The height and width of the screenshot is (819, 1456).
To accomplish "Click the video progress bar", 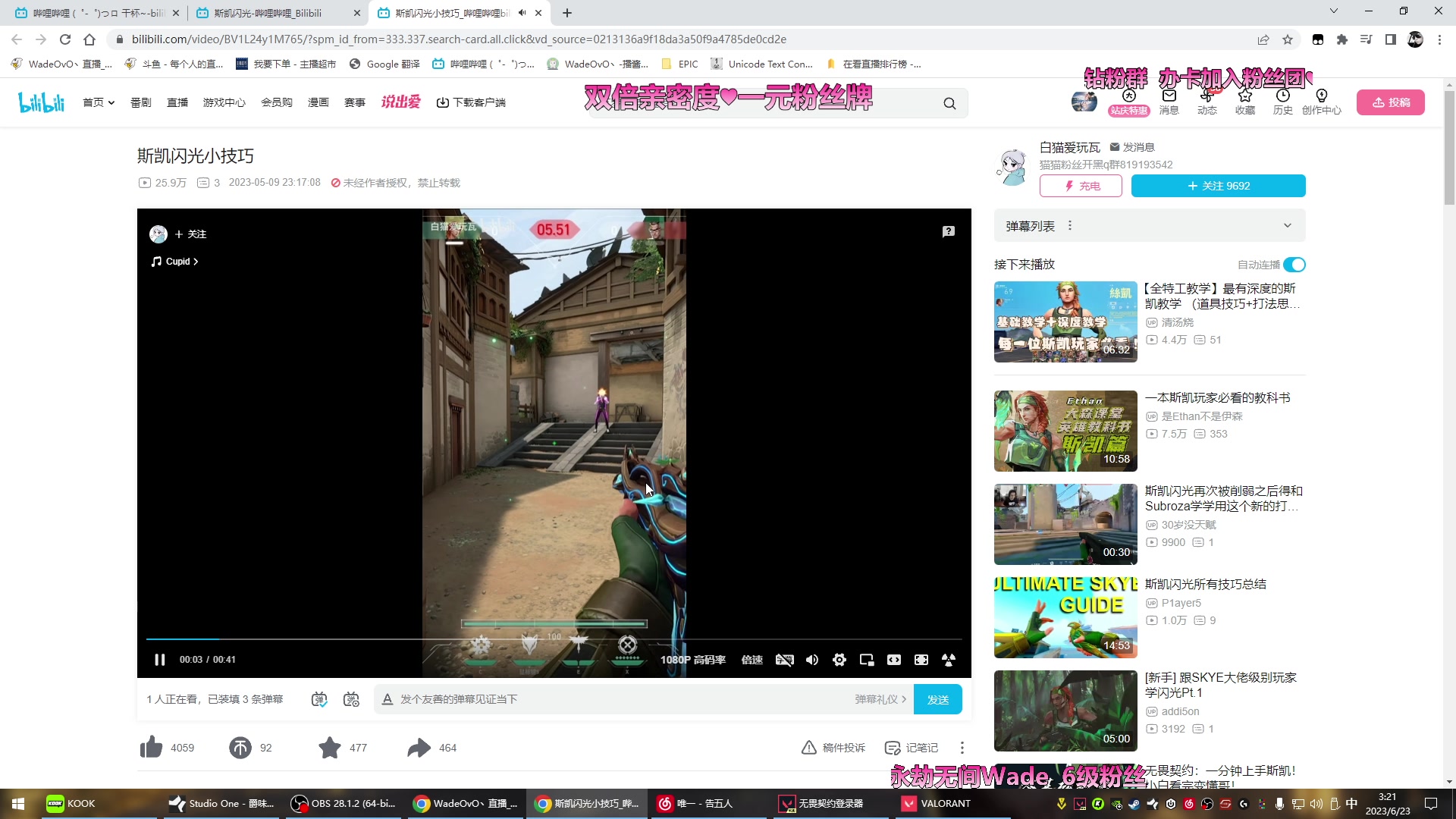I will pyautogui.click(x=554, y=639).
